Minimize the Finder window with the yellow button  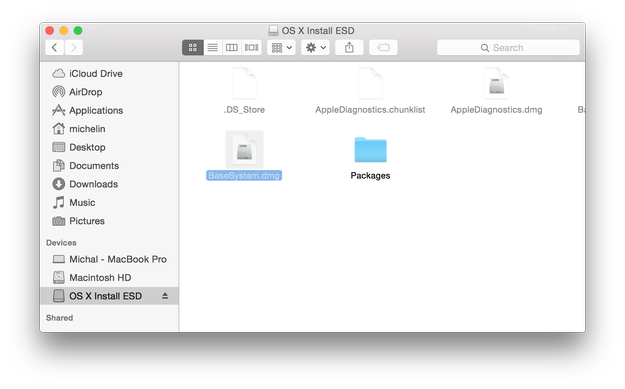click(64, 31)
